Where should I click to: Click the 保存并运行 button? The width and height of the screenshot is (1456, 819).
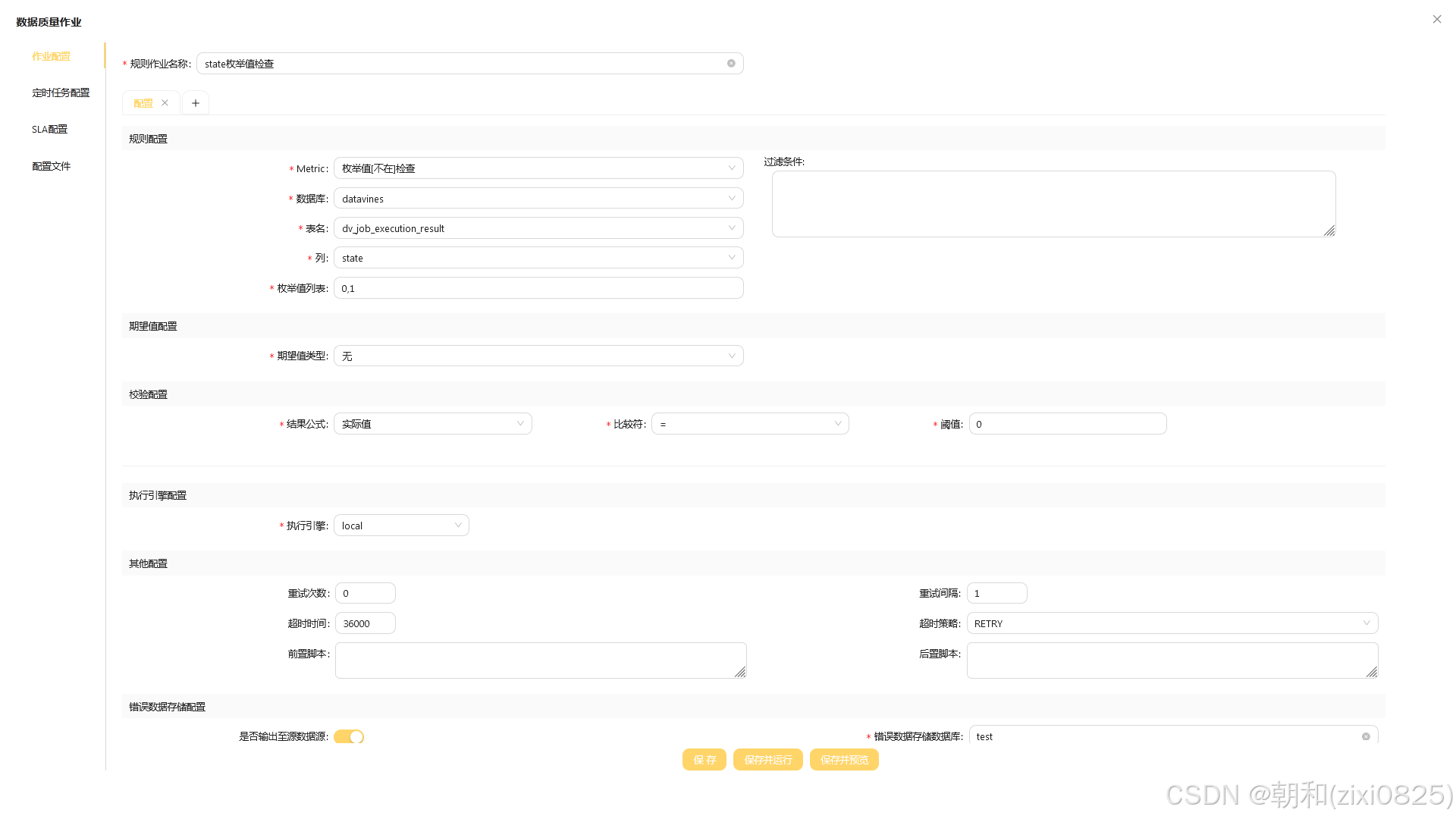[x=768, y=760]
